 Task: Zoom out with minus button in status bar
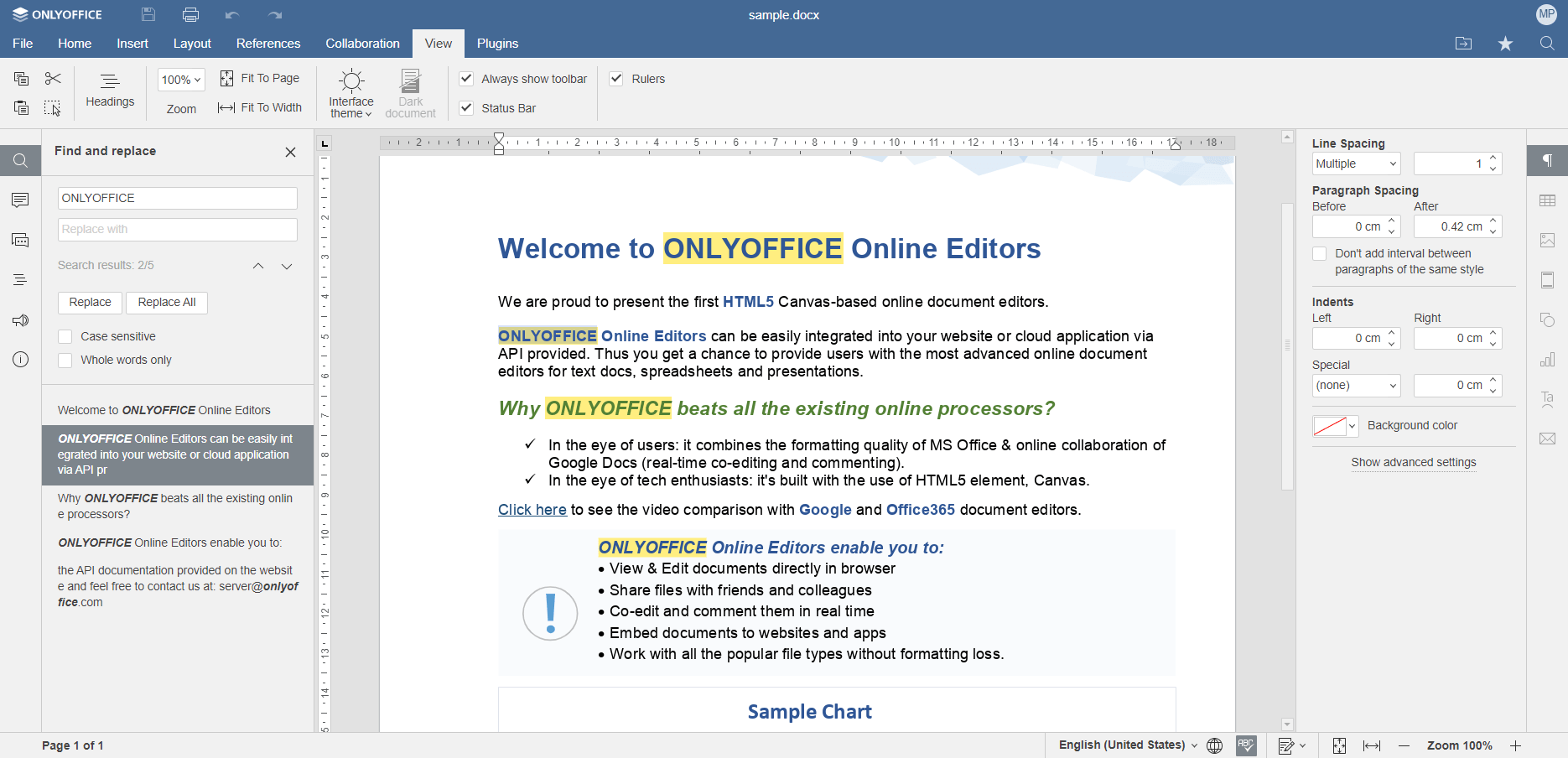pos(1404,745)
